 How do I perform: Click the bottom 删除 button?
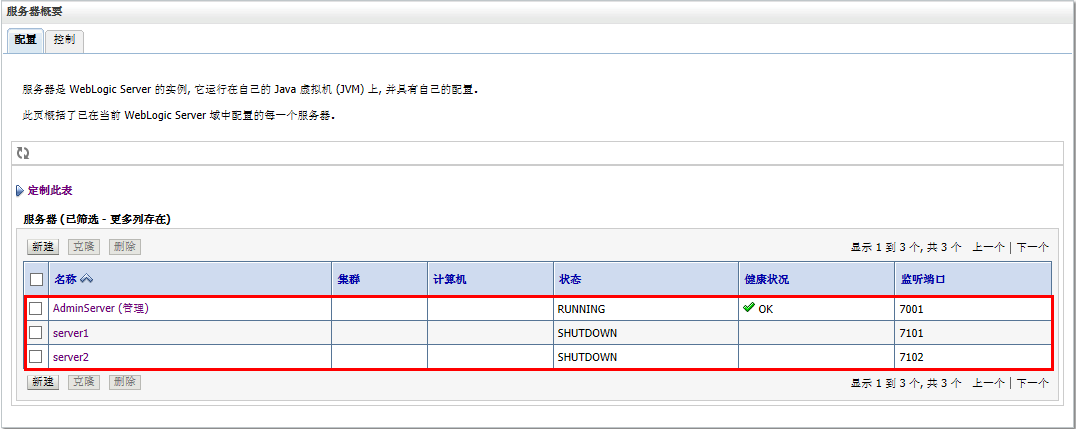coord(125,382)
